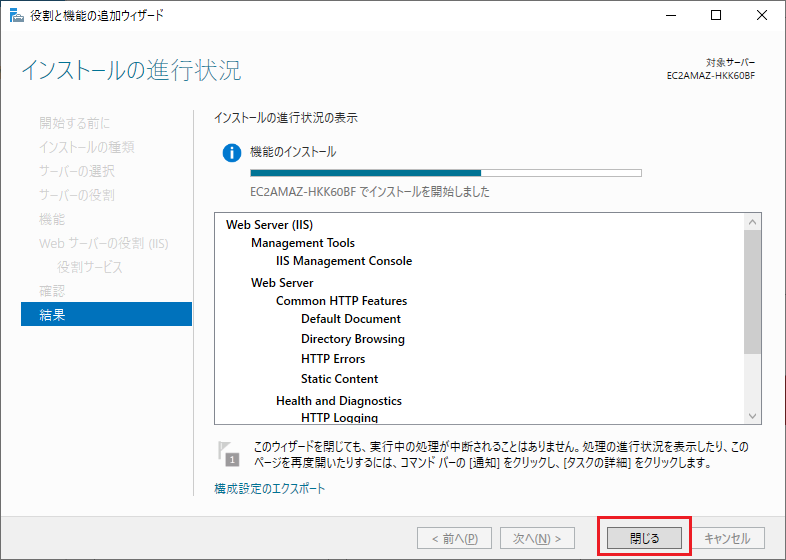Click the Static Content entry
Screen dimensions: 786x560
click(339, 379)
